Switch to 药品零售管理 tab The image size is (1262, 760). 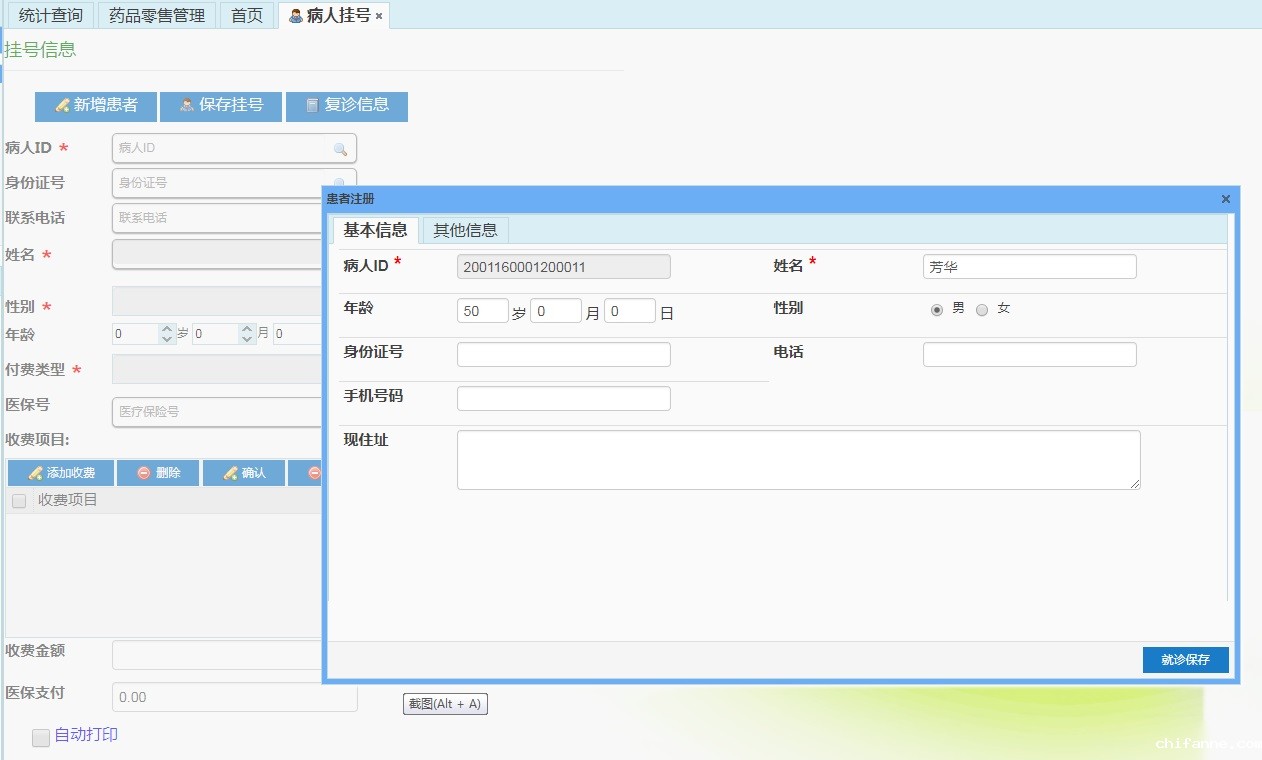click(157, 15)
